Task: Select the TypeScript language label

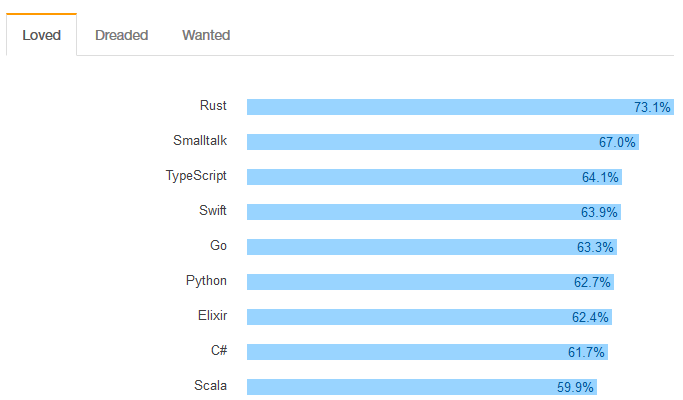Action: coord(196,176)
